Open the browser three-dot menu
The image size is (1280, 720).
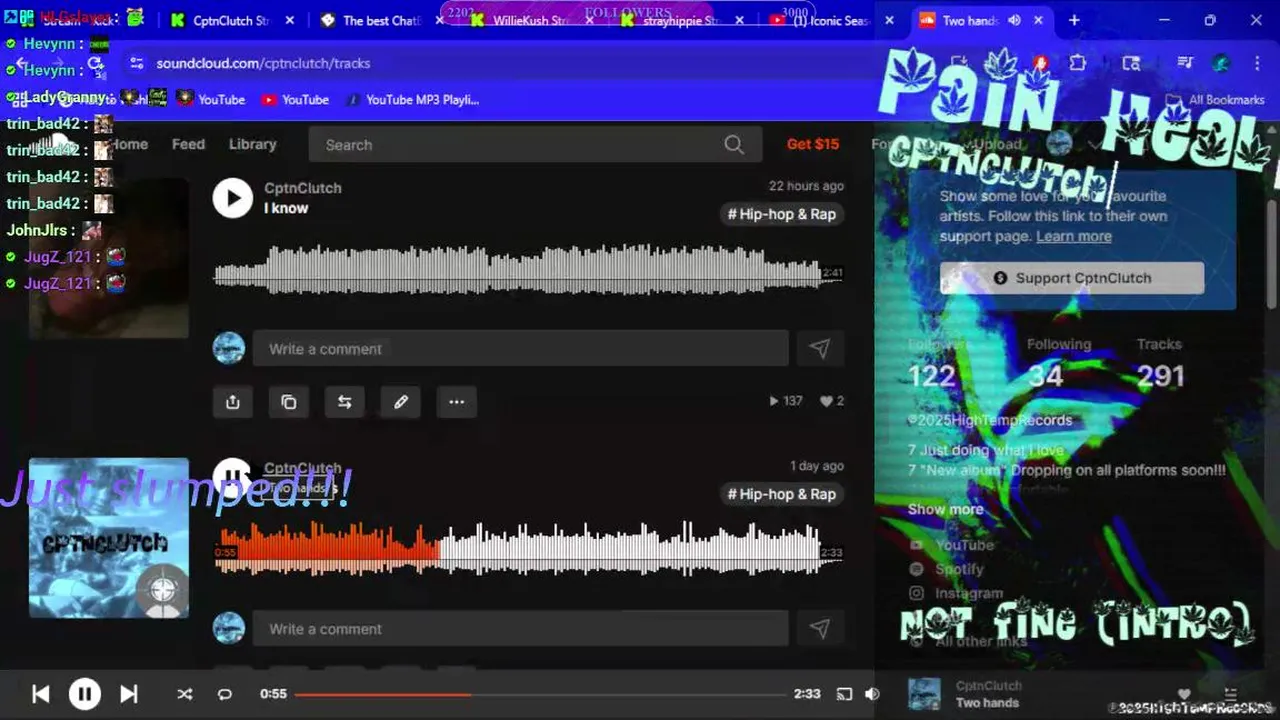1257,63
